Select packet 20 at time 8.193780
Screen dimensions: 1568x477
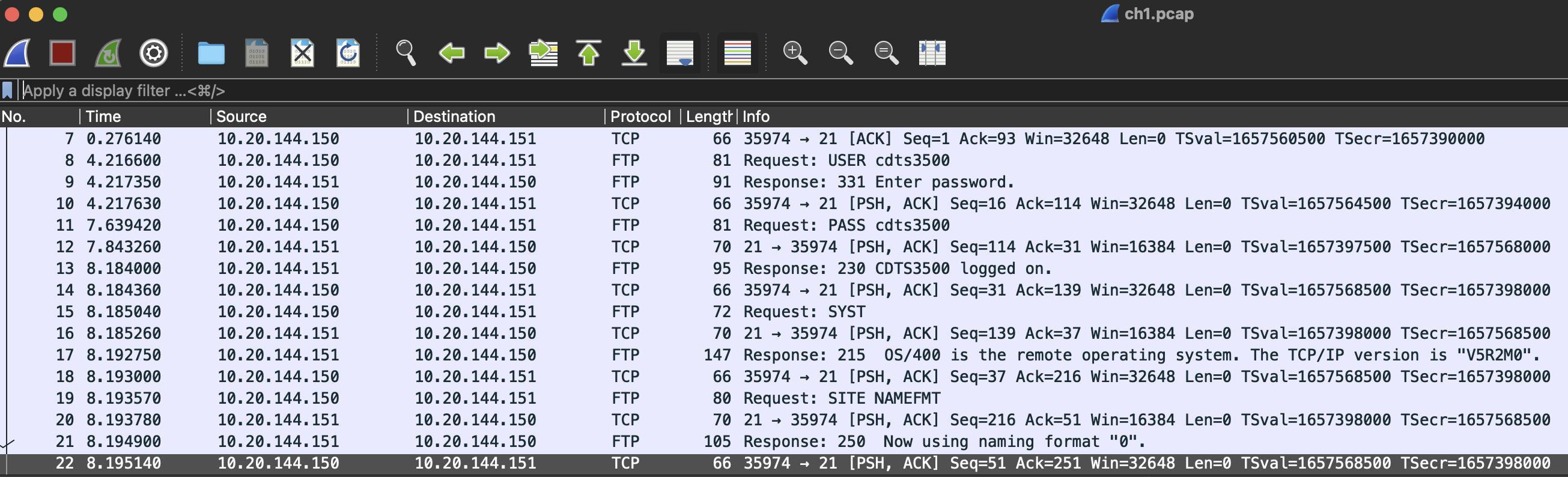(784, 420)
